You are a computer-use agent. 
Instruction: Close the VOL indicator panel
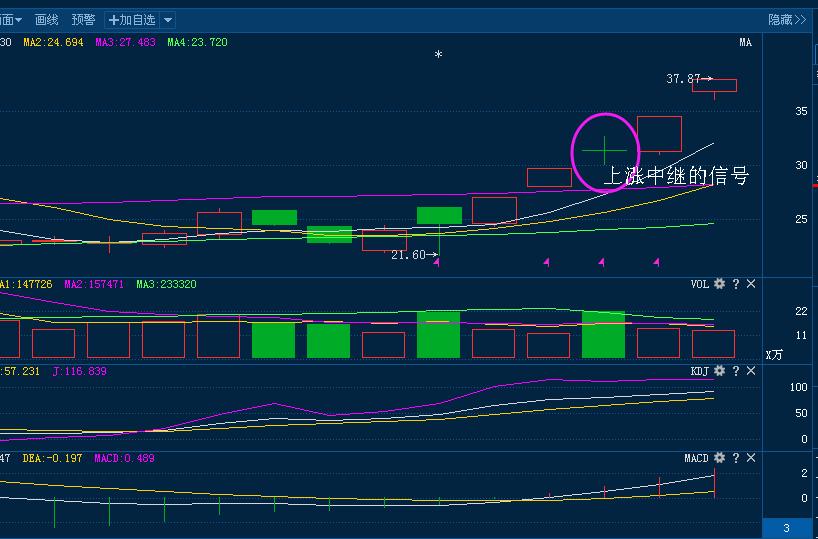pos(751,284)
